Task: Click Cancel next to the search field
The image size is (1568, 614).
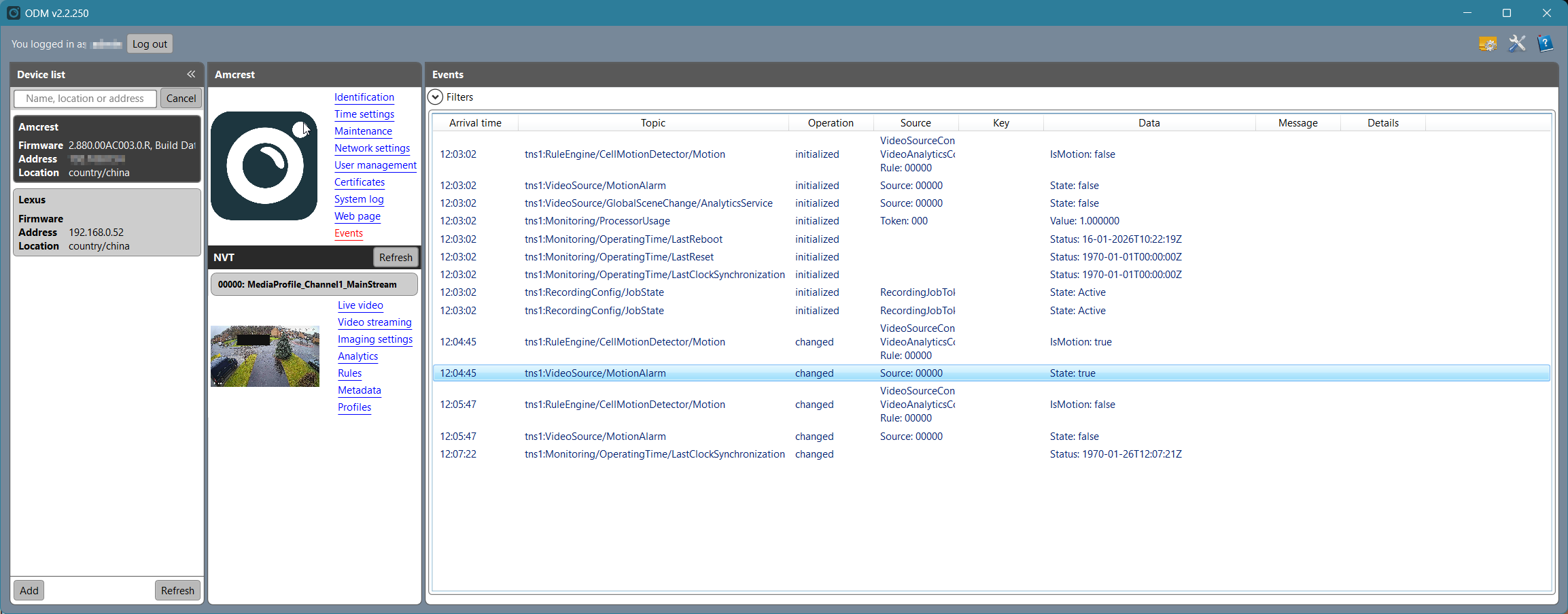Action: pos(181,99)
